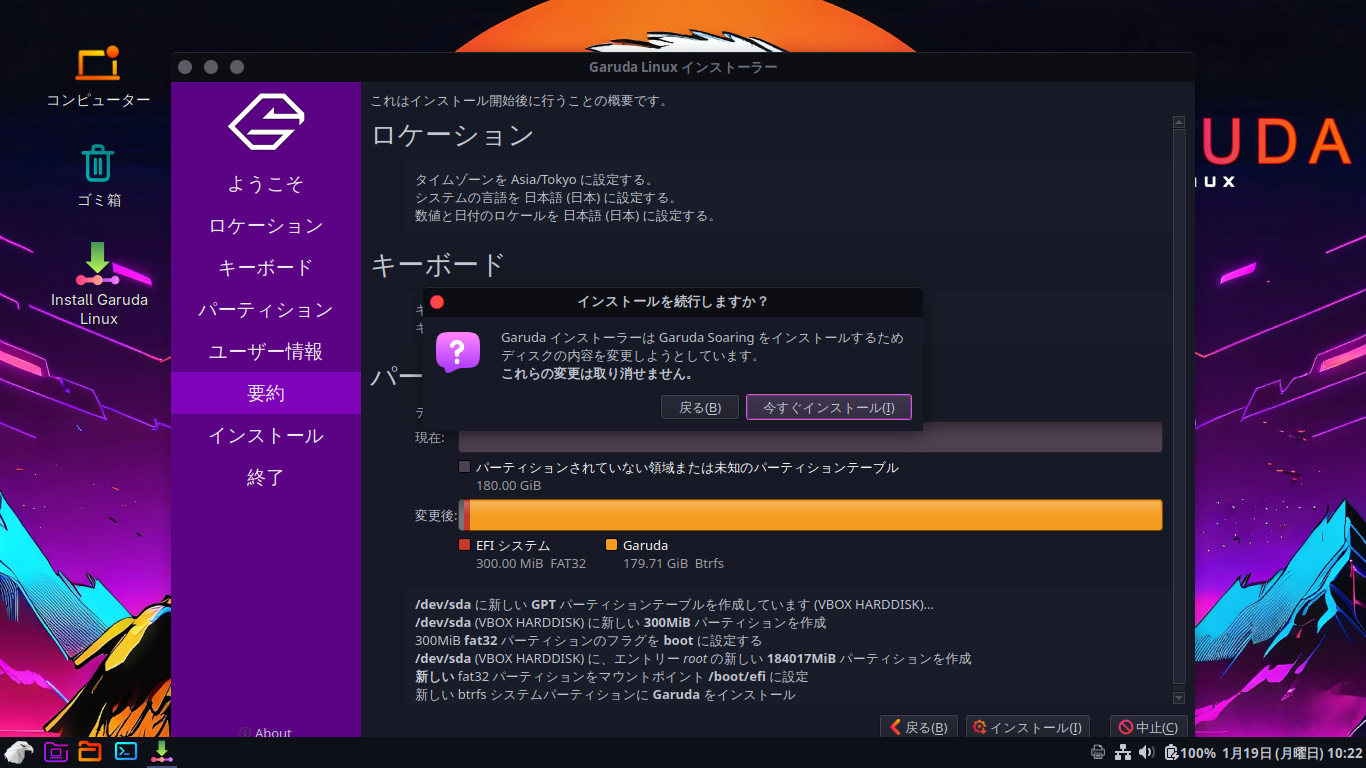Click the タイムゾーンを Asia/Tokyo に設定する line
The height and width of the screenshot is (768, 1366).
[534, 180]
